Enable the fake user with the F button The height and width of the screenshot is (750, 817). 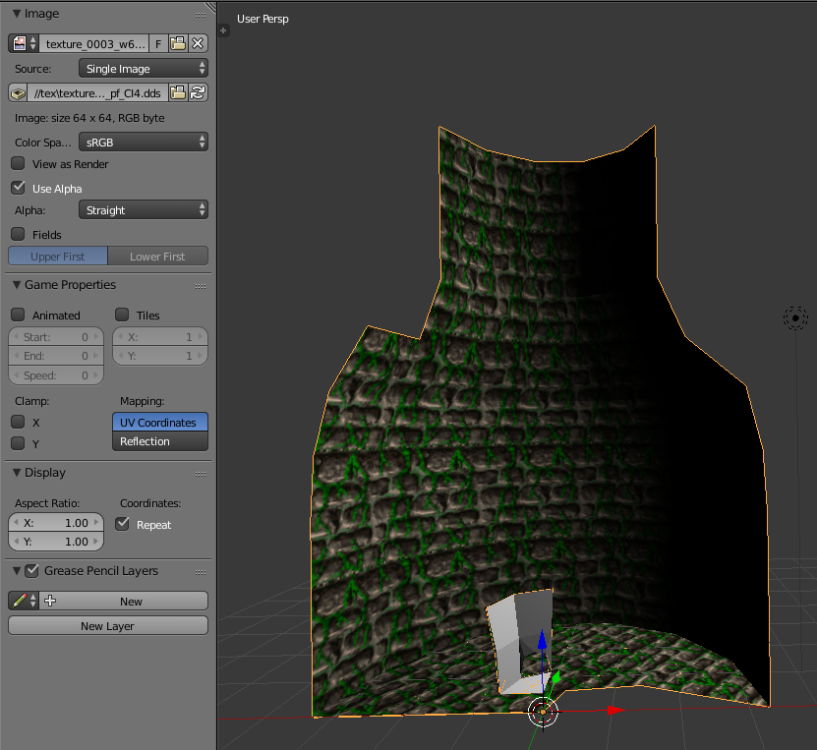point(157,43)
